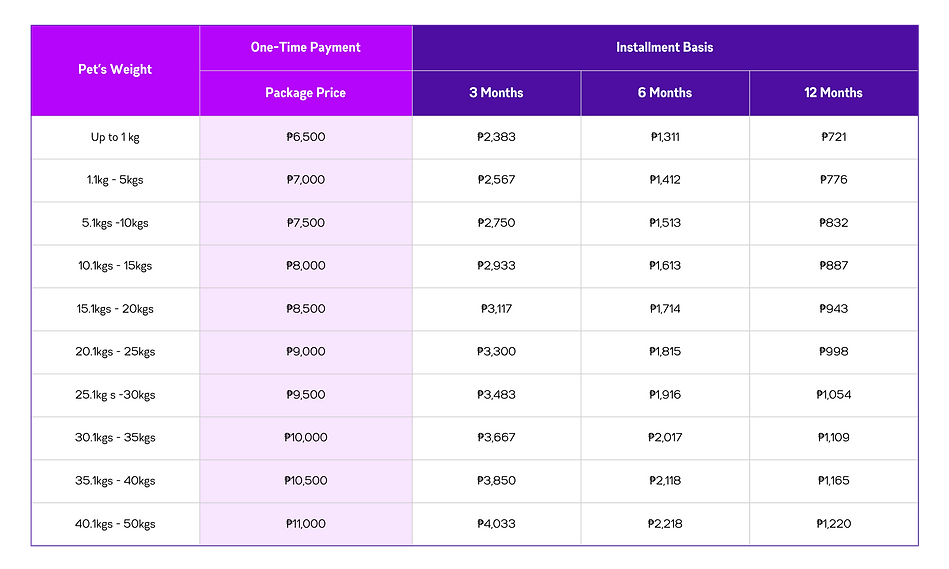949x569 pixels.
Task: Select the 10.1kgs - 15kgs weight row
Action: pyautogui.click(x=115, y=266)
